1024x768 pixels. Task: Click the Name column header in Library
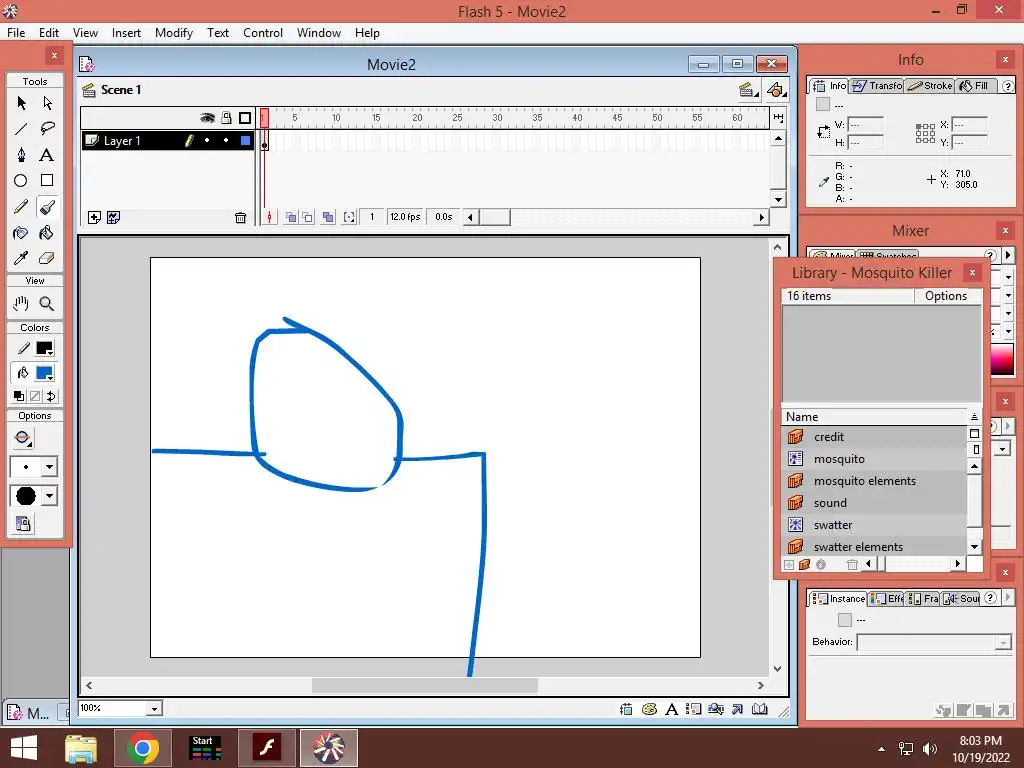(x=874, y=417)
